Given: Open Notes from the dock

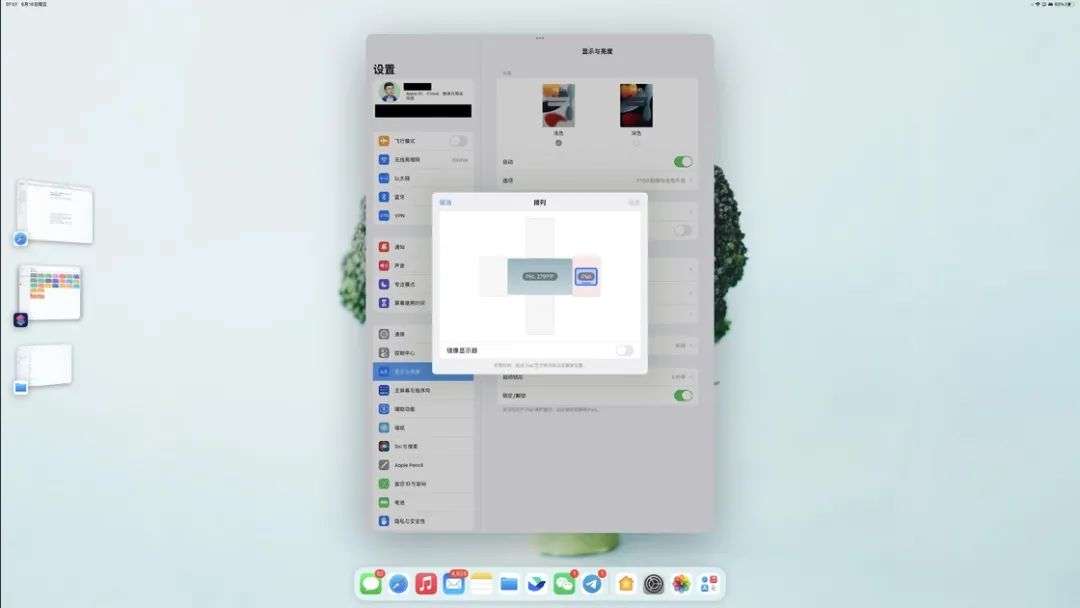Looking at the screenshot, I should click(481, 584).
